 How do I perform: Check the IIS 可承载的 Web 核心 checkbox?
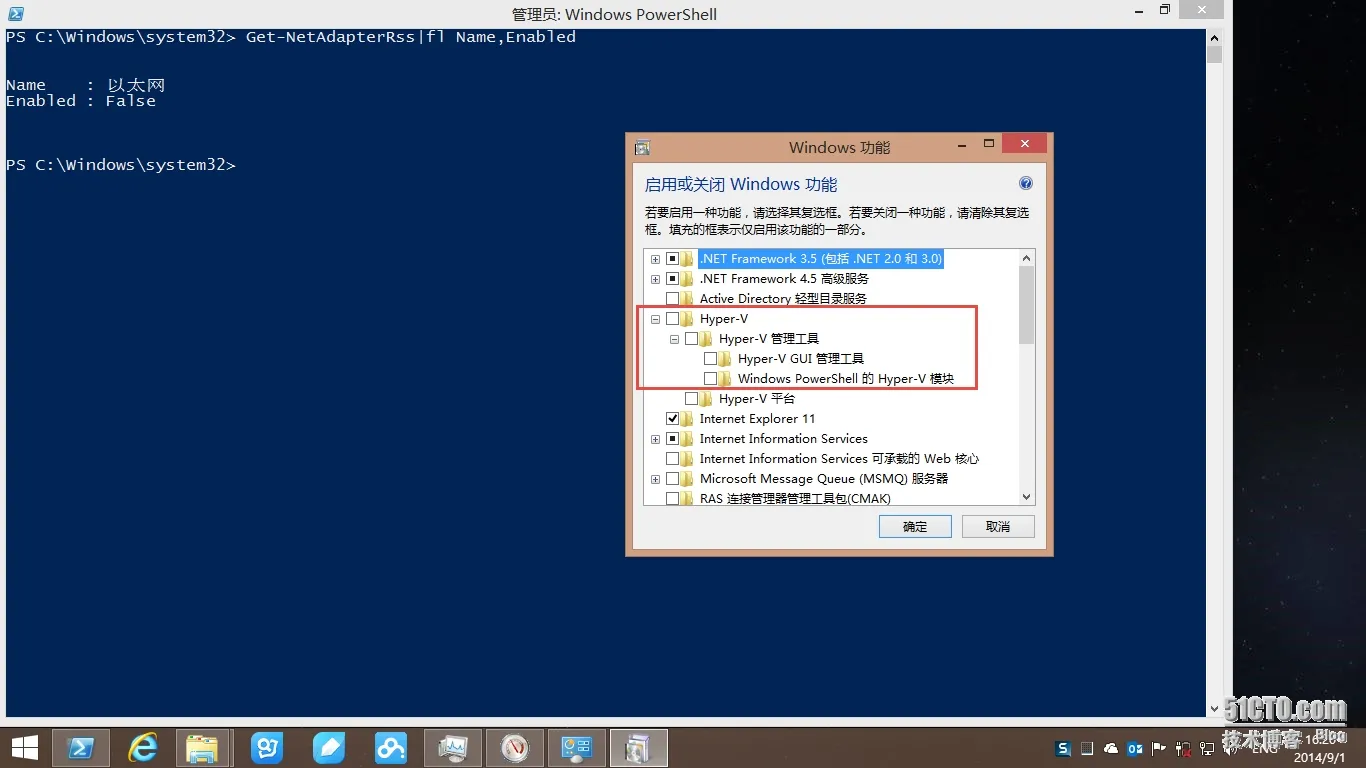coord(672,459)
